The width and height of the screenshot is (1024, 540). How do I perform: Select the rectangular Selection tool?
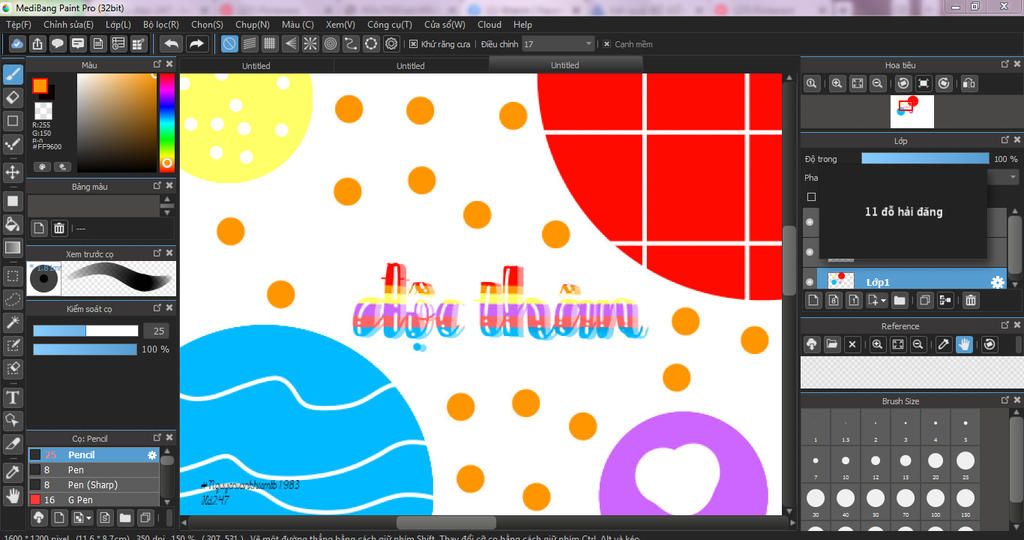coord(12,276)
